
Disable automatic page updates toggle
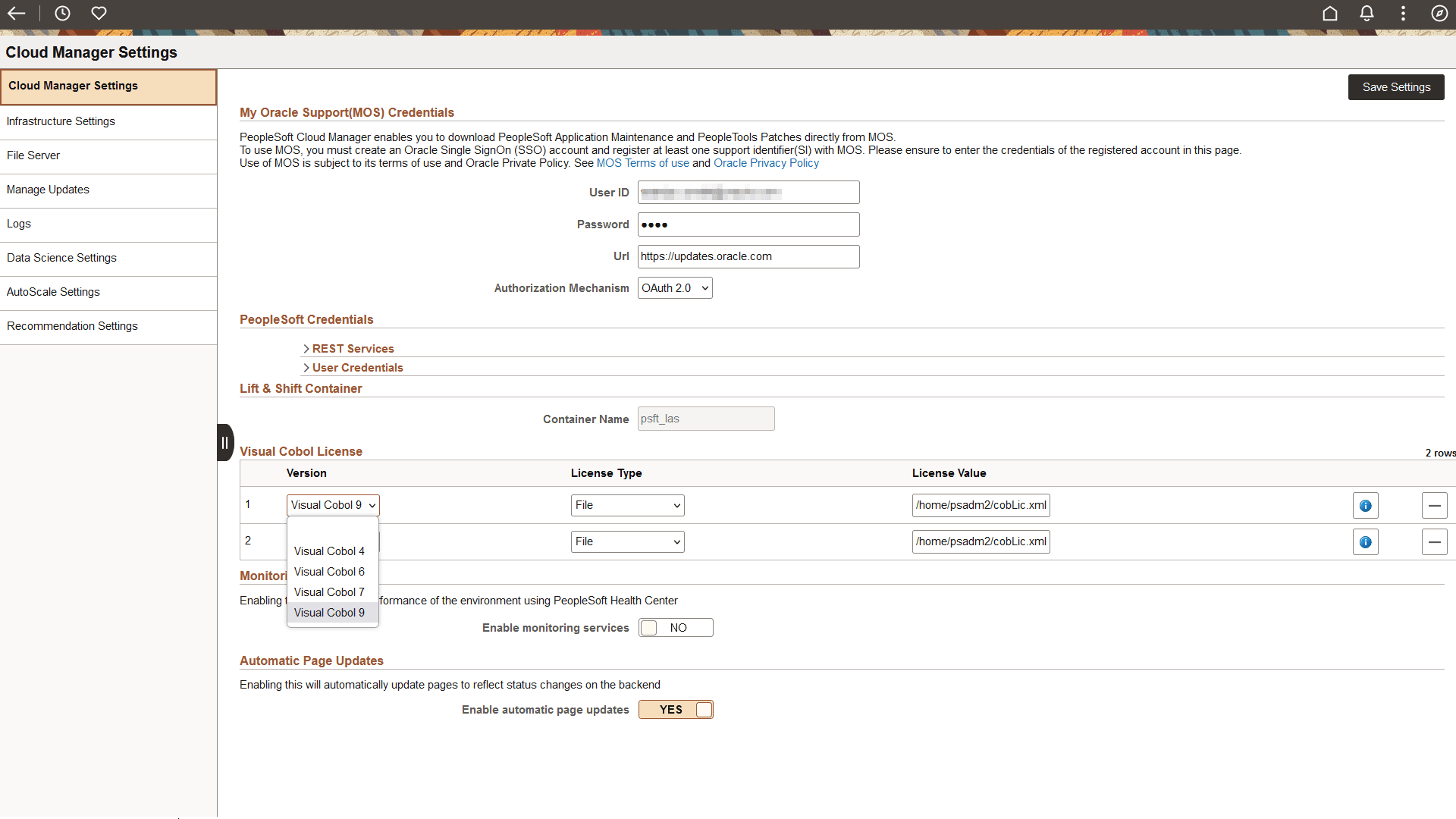click(x=676, y=709)
